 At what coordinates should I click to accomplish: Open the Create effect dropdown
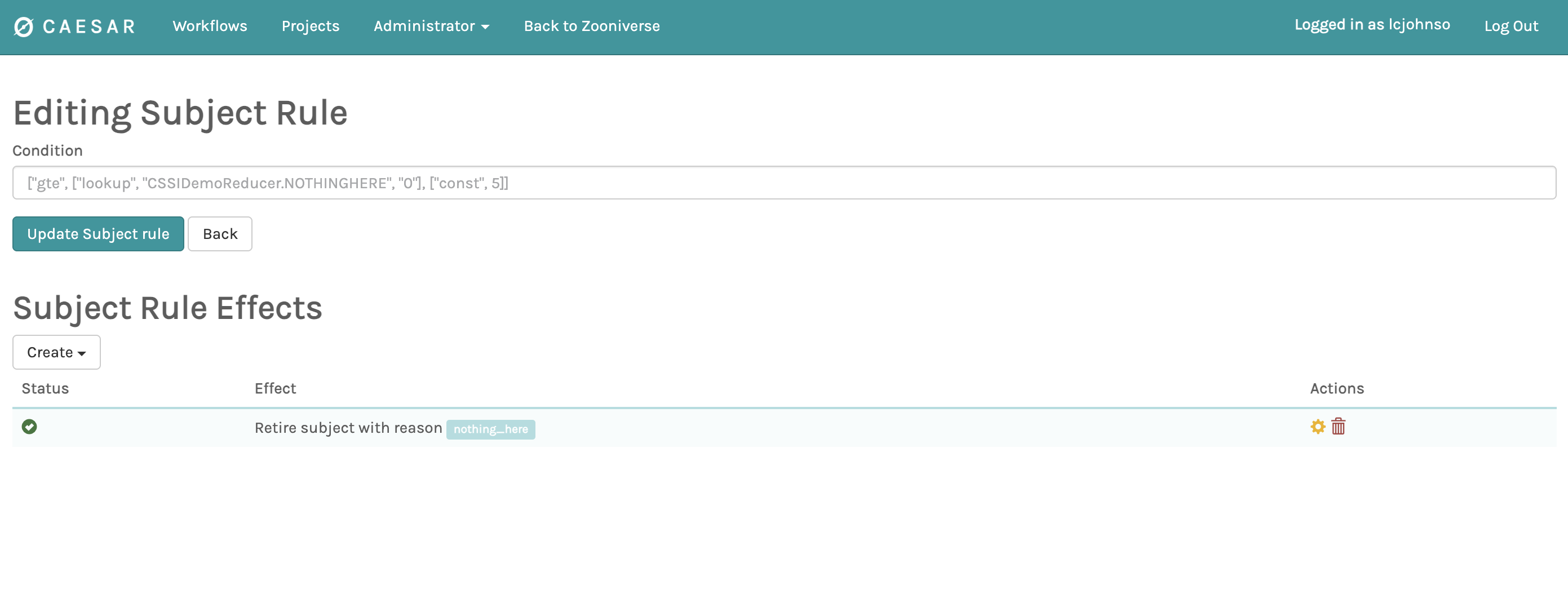tap(56, 352)
